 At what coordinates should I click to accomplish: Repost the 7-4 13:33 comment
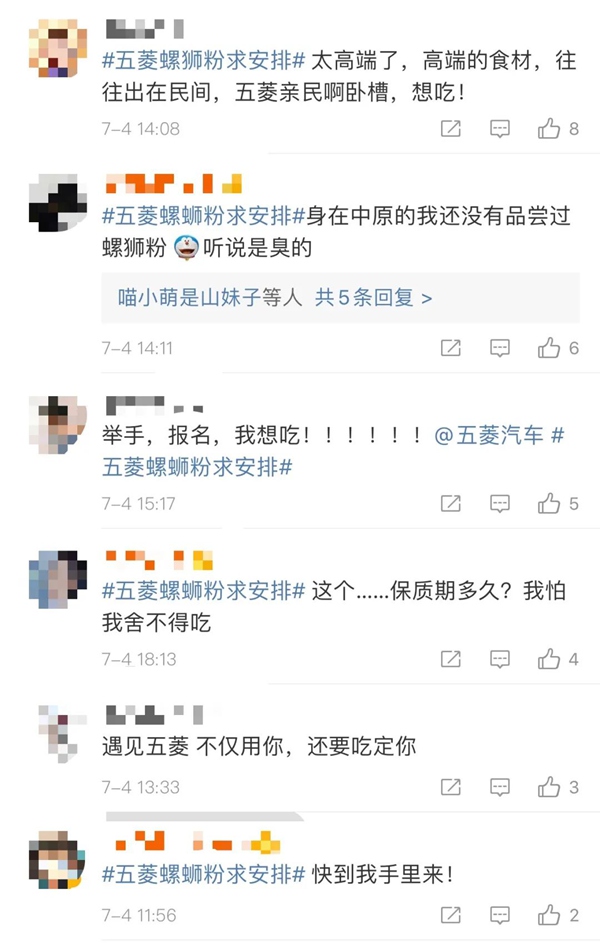click(x=451, y=786)
